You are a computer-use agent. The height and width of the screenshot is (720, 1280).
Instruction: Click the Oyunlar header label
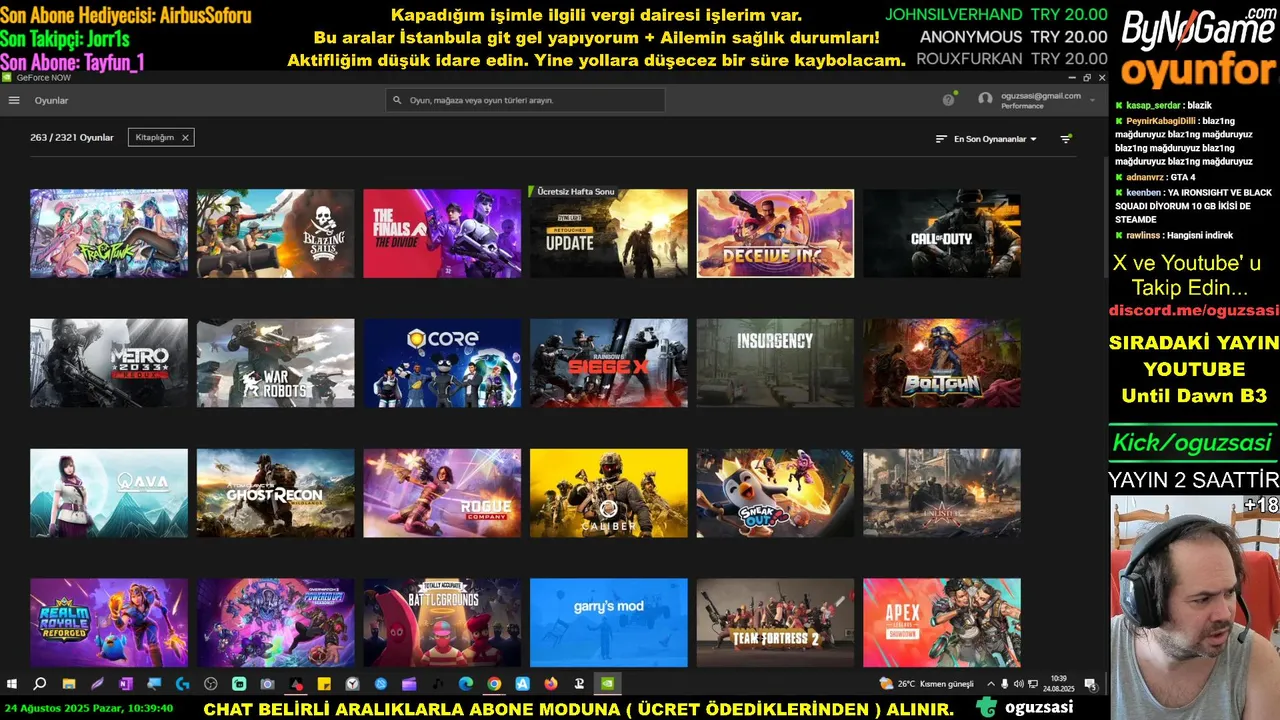coord(51,100)
